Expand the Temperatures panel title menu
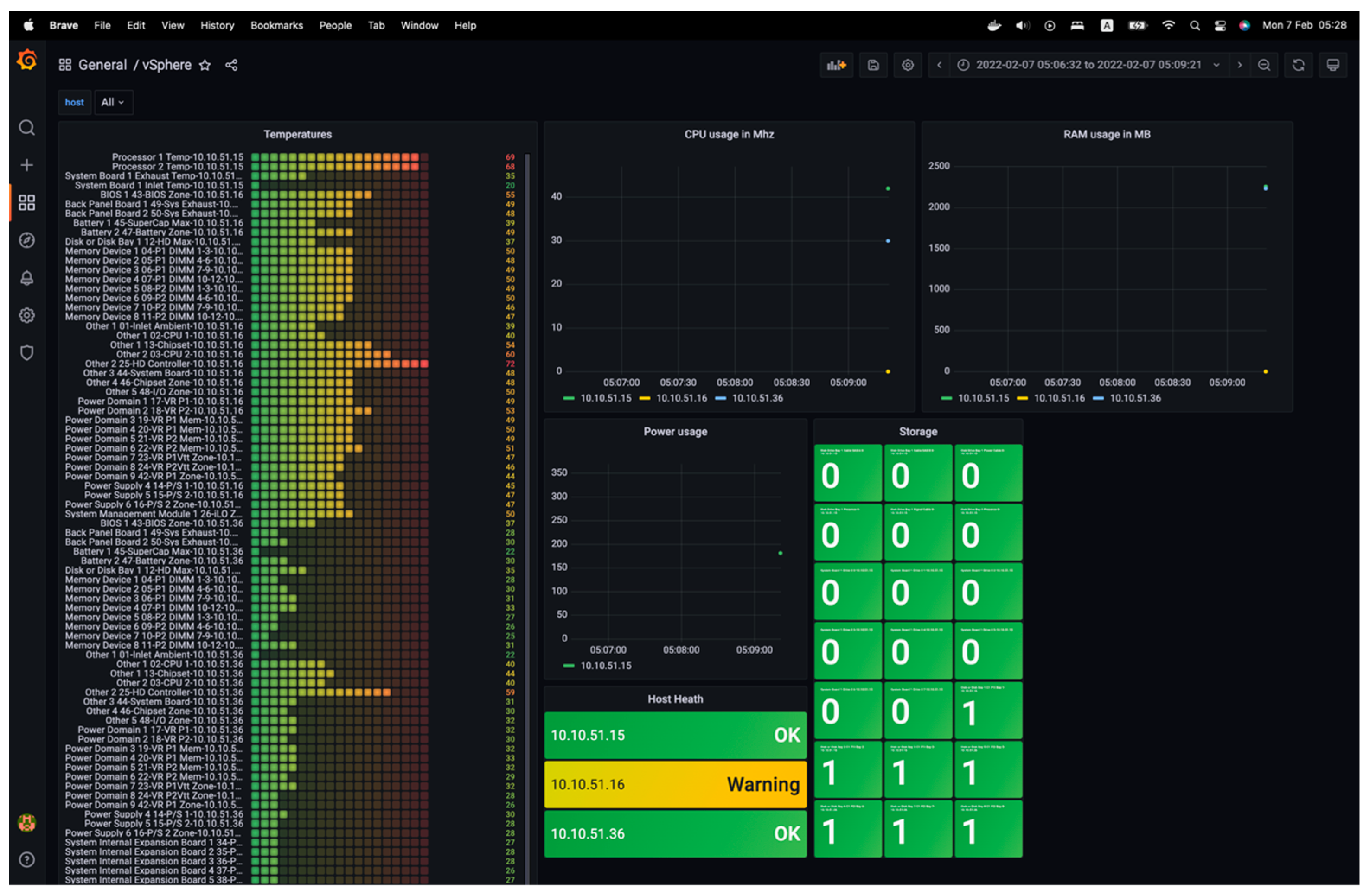 [297, 134]
